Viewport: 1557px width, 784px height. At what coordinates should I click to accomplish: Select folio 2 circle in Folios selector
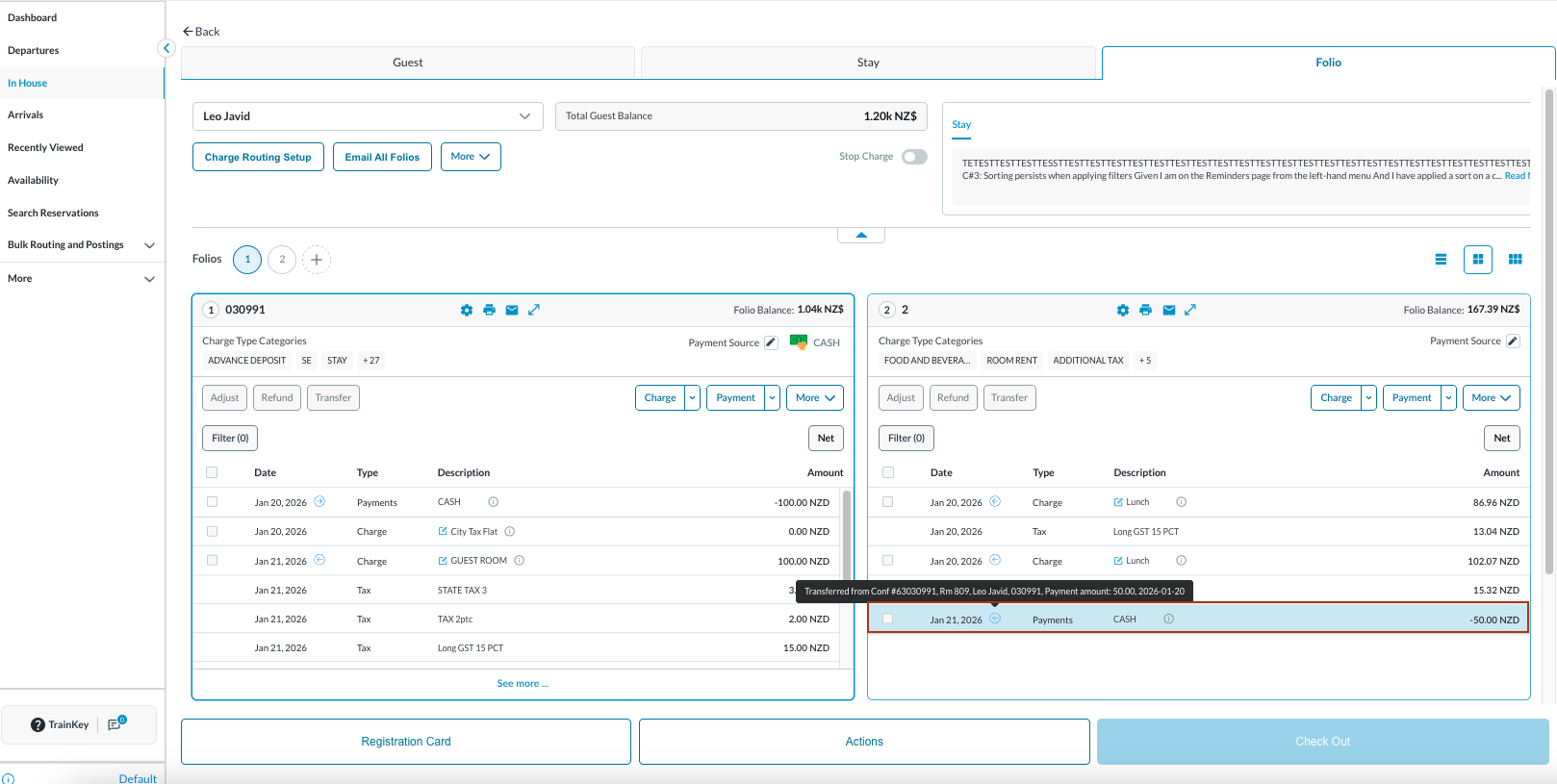tap(282, 260)
